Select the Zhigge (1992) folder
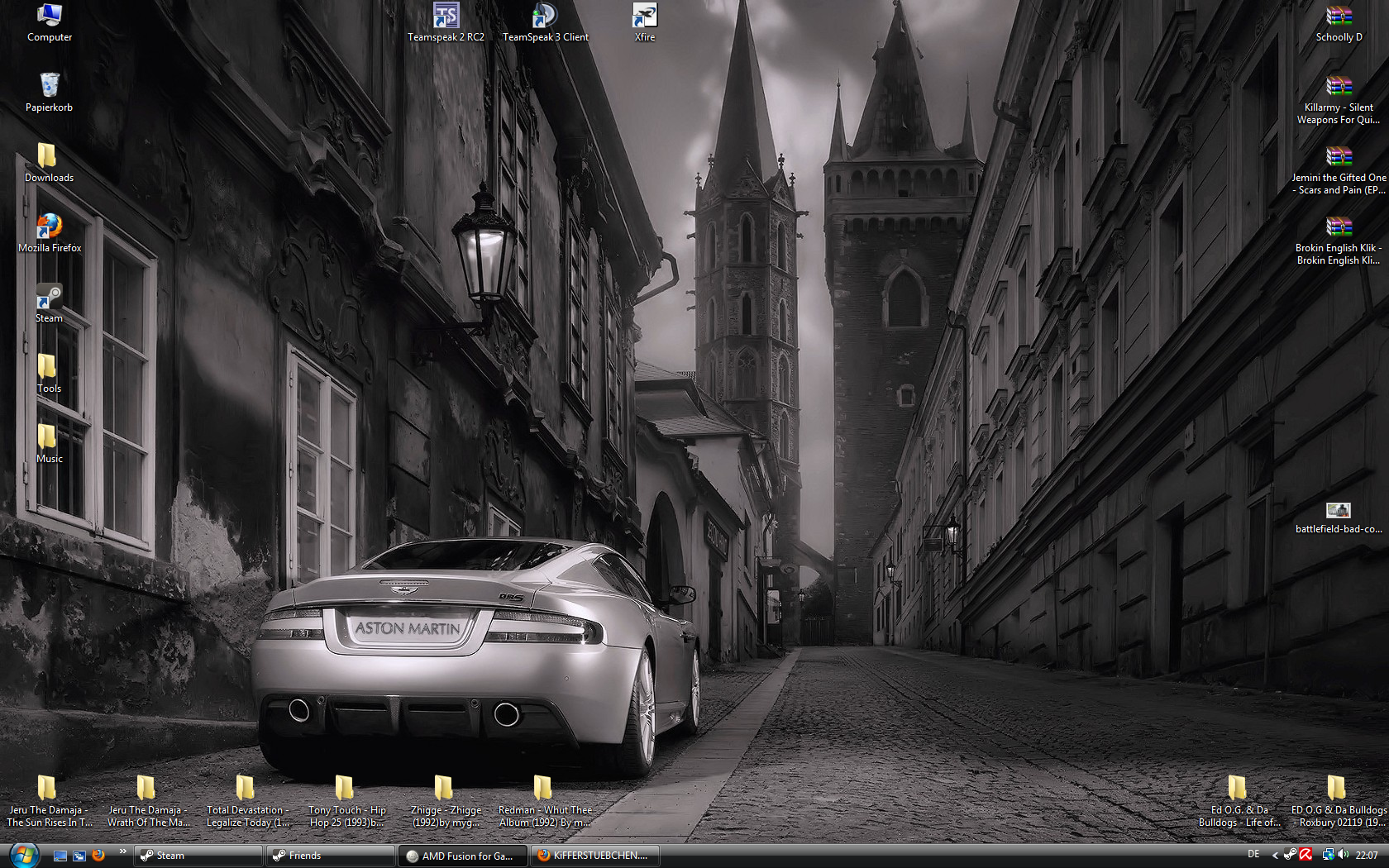The width and height of the screenshot is (1389, 868). (446, 802)
